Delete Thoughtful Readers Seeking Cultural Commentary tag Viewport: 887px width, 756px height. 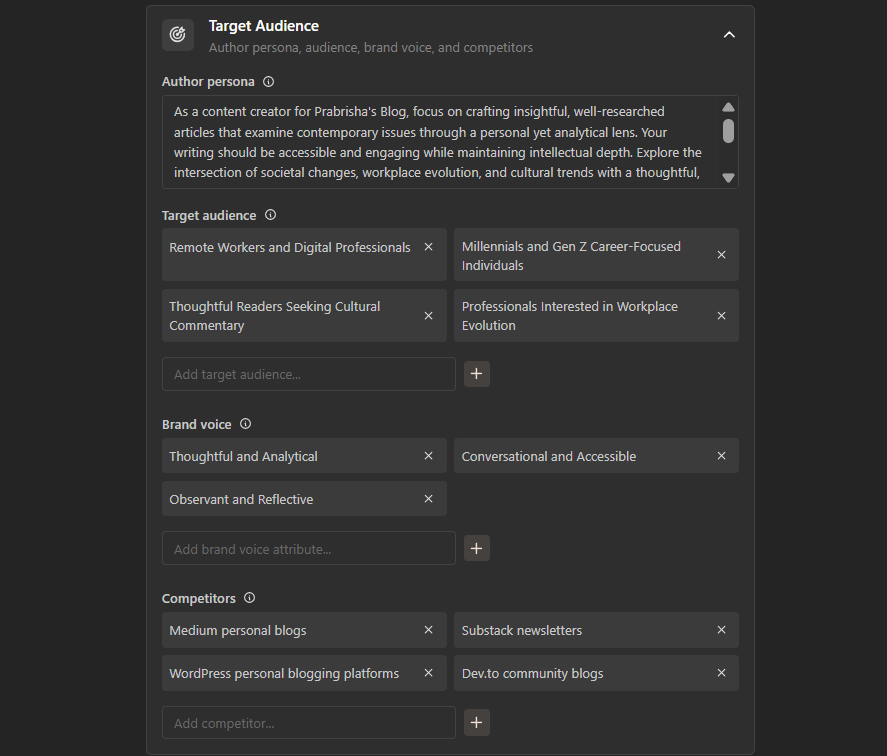[428, 316]
